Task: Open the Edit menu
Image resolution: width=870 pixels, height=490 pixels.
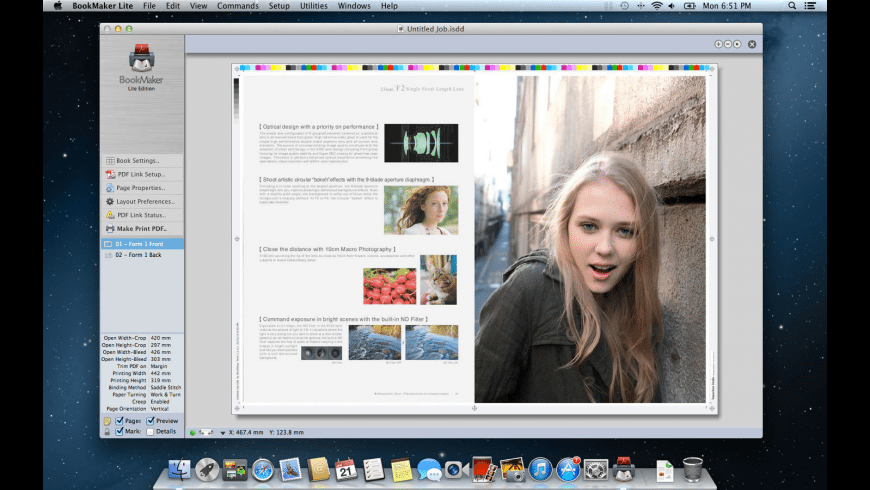Action: point(173,6)
